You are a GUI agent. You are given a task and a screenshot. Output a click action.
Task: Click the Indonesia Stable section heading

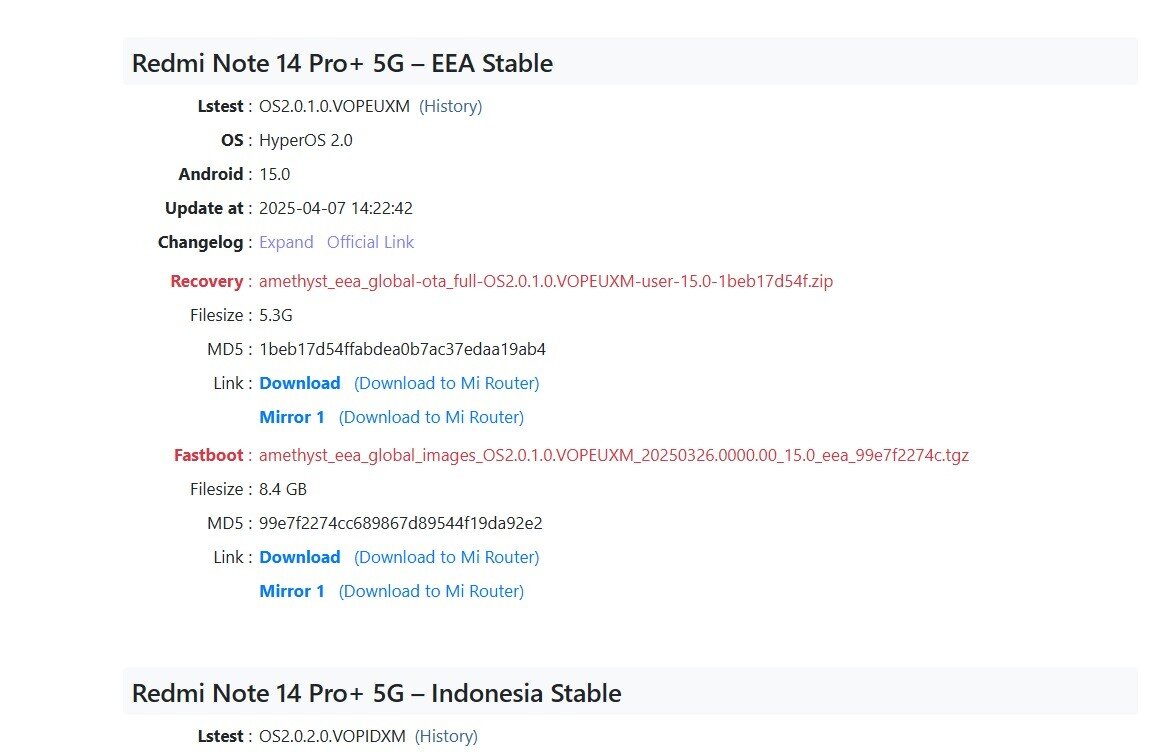[376, 693]
